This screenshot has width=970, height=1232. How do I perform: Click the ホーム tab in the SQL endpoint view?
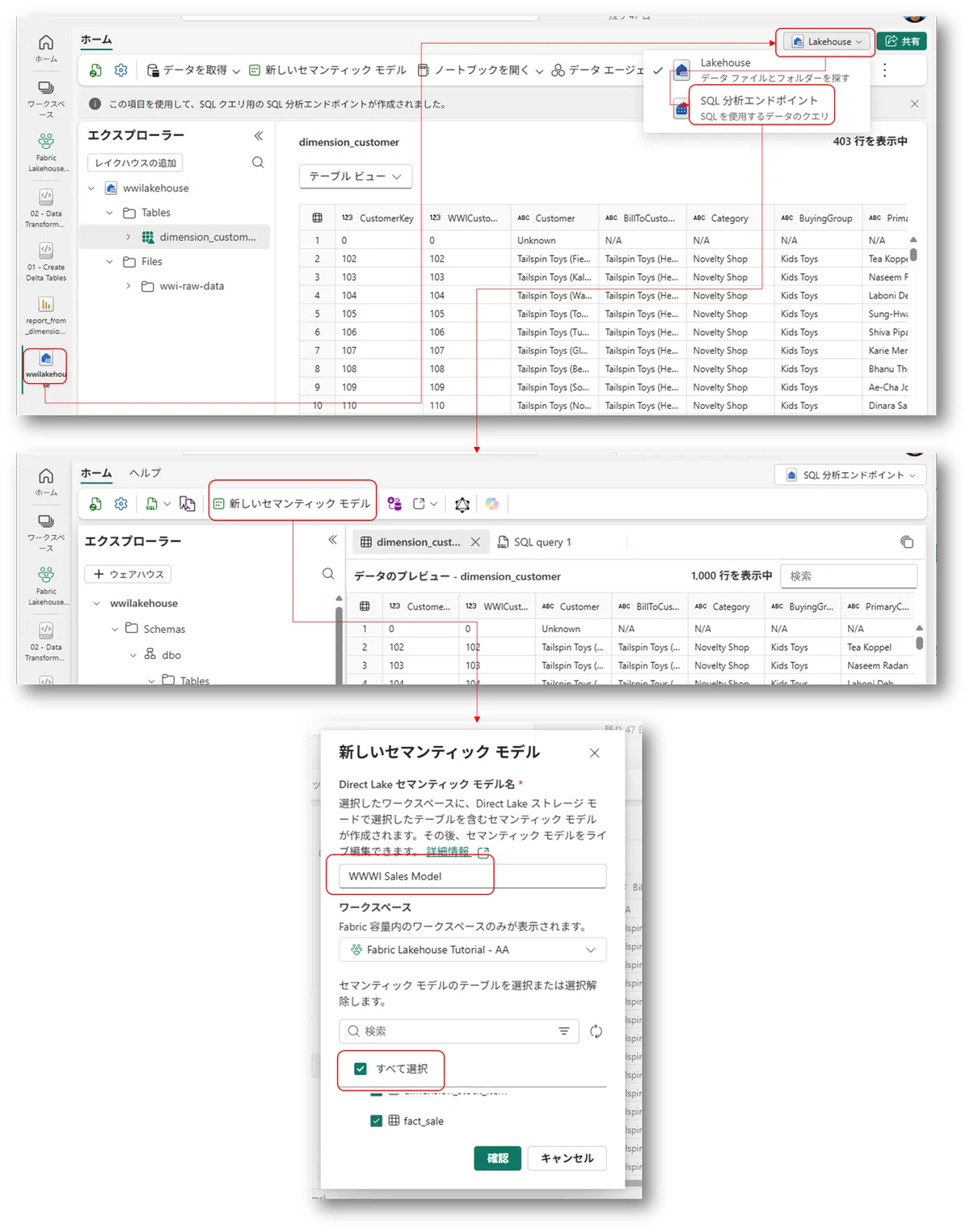[x=96, y=473]
